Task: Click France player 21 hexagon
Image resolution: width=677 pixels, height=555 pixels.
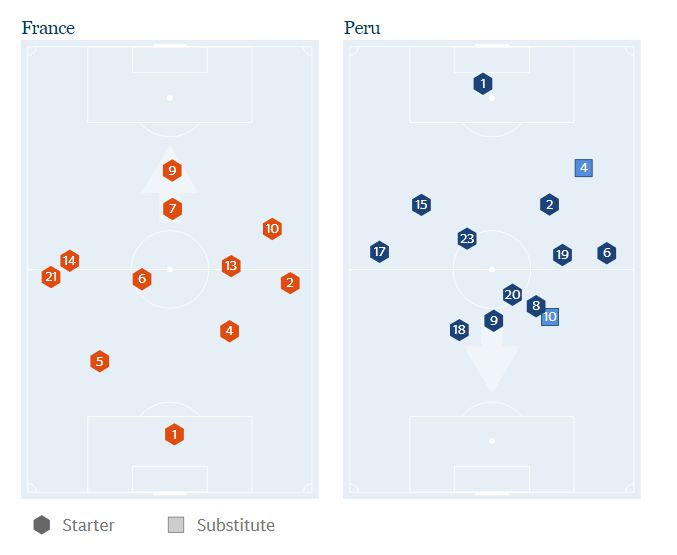Action: click(x=51, y=277)
